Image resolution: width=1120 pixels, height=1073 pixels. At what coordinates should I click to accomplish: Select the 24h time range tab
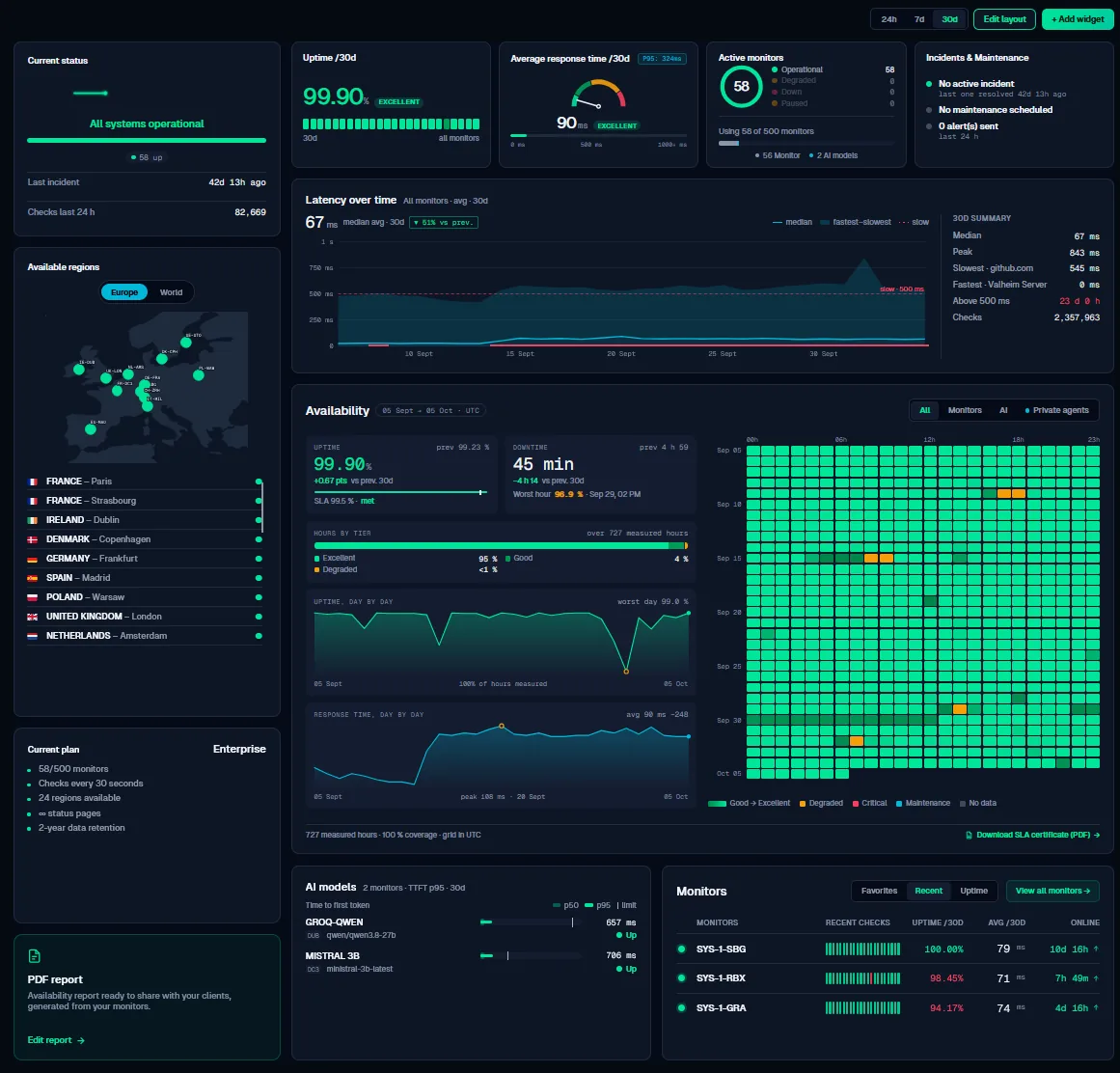click(x=888, y=19)
